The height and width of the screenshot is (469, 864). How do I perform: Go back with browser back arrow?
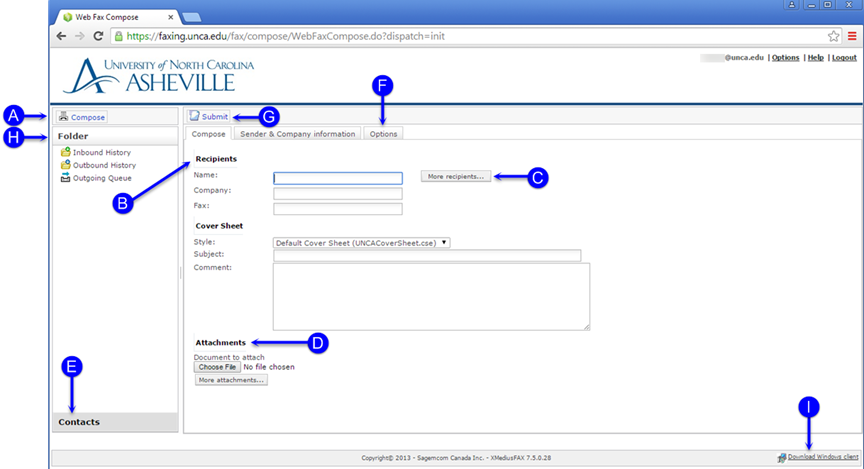pos(62,36)
